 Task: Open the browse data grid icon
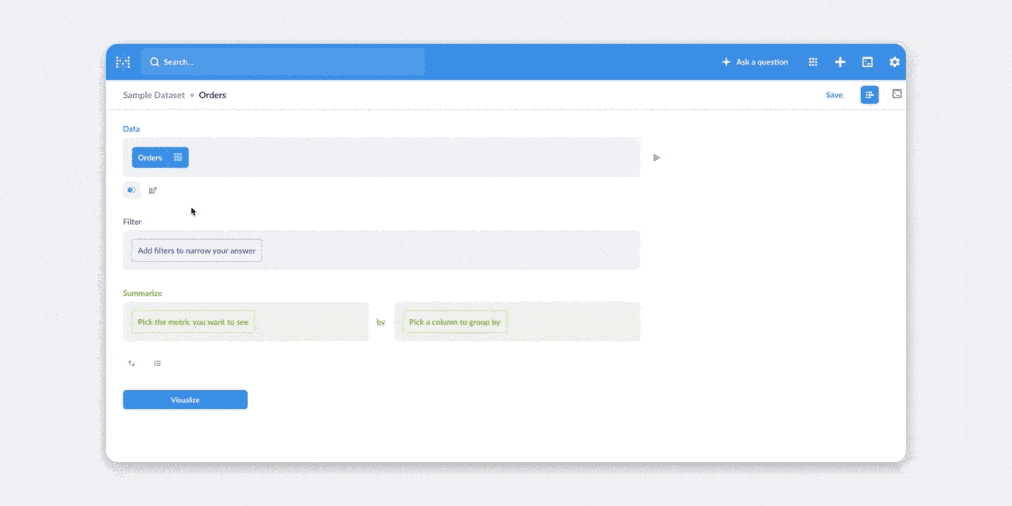[x=813, y=62]
